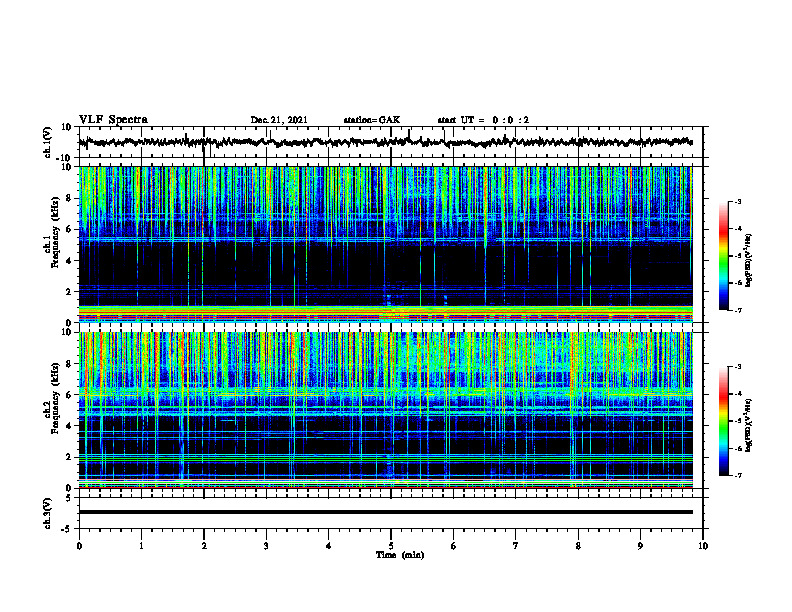The height and width of the screenshot is (612, 792).
Task: Click the "VLF Spectra" plot title
Action: tap(113, 120)
